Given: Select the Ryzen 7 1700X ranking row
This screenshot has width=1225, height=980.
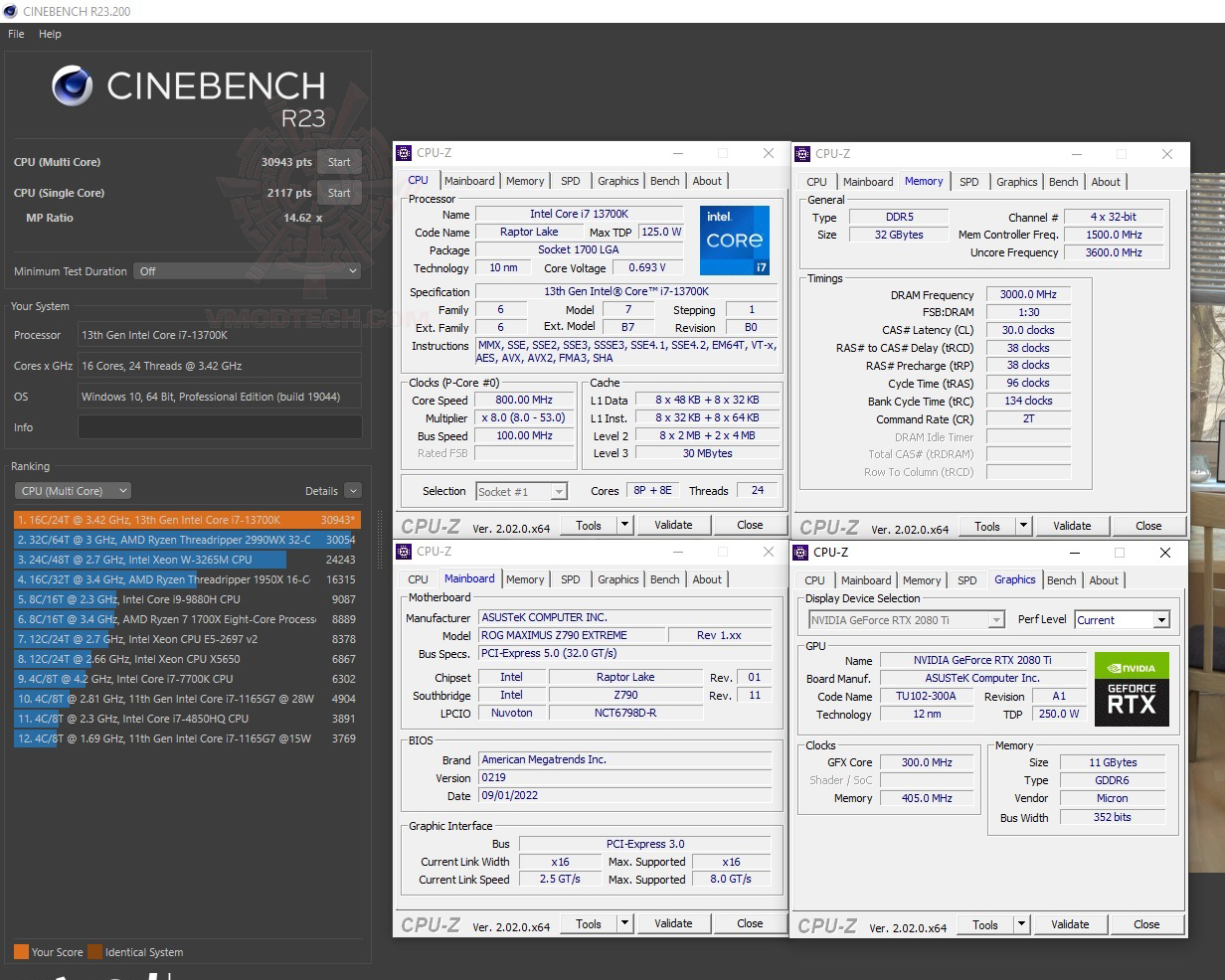Looking at the screenshot, I should (187, 619).
